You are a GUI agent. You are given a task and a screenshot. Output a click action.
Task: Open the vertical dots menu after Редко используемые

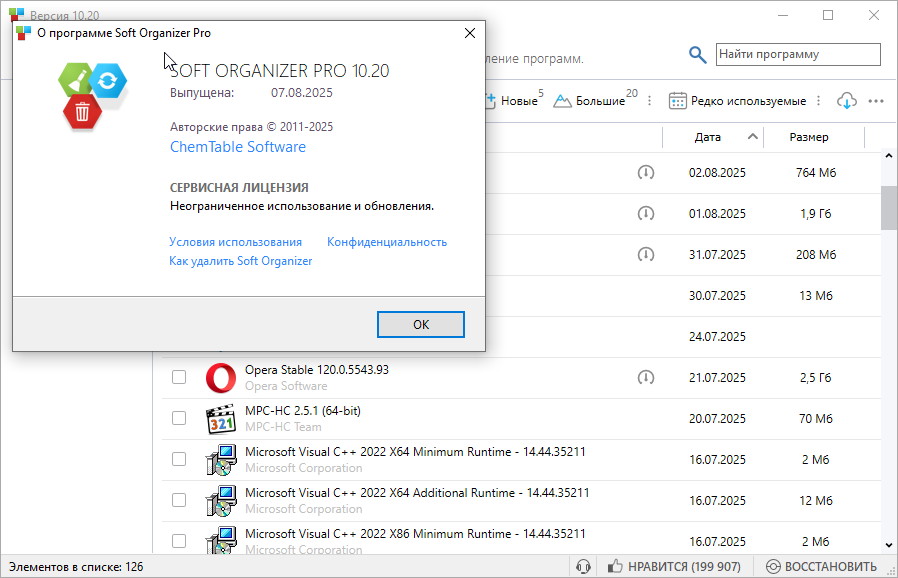pyautogui.click(x=818, y=101)
